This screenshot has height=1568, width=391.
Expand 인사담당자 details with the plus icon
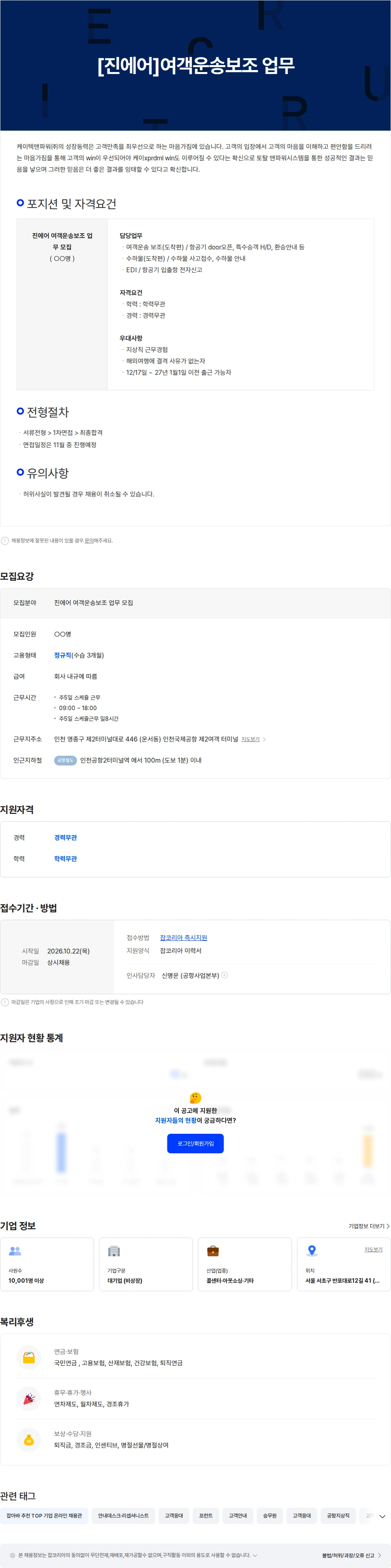225,975
